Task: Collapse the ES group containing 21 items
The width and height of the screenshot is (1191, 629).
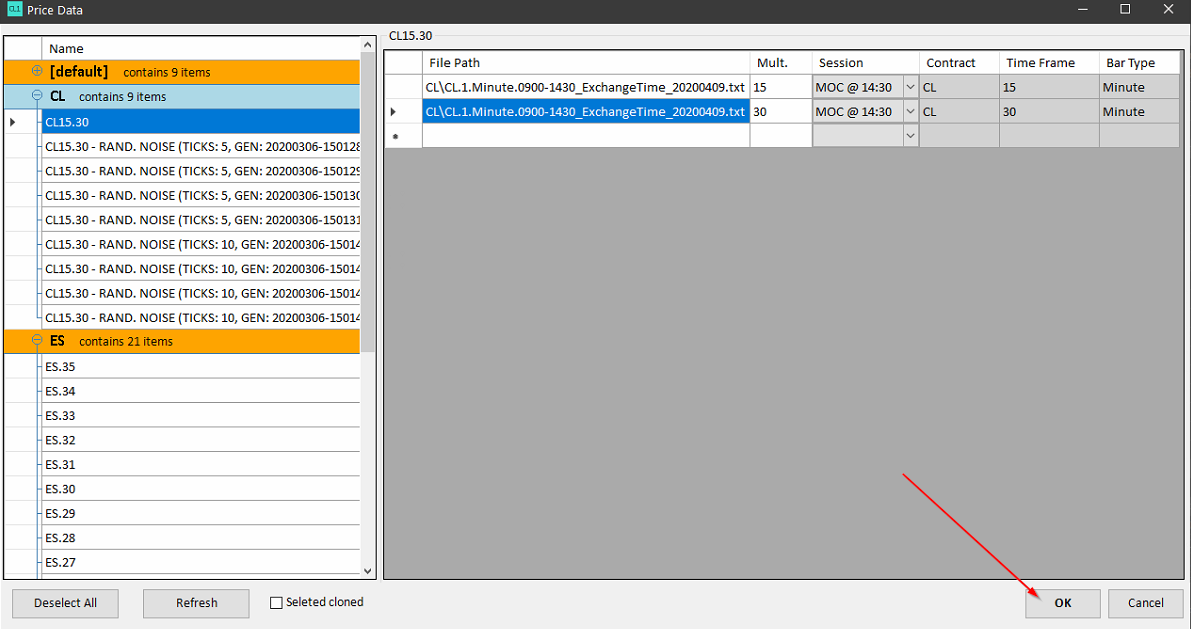Action: click(x=37, y=341)
